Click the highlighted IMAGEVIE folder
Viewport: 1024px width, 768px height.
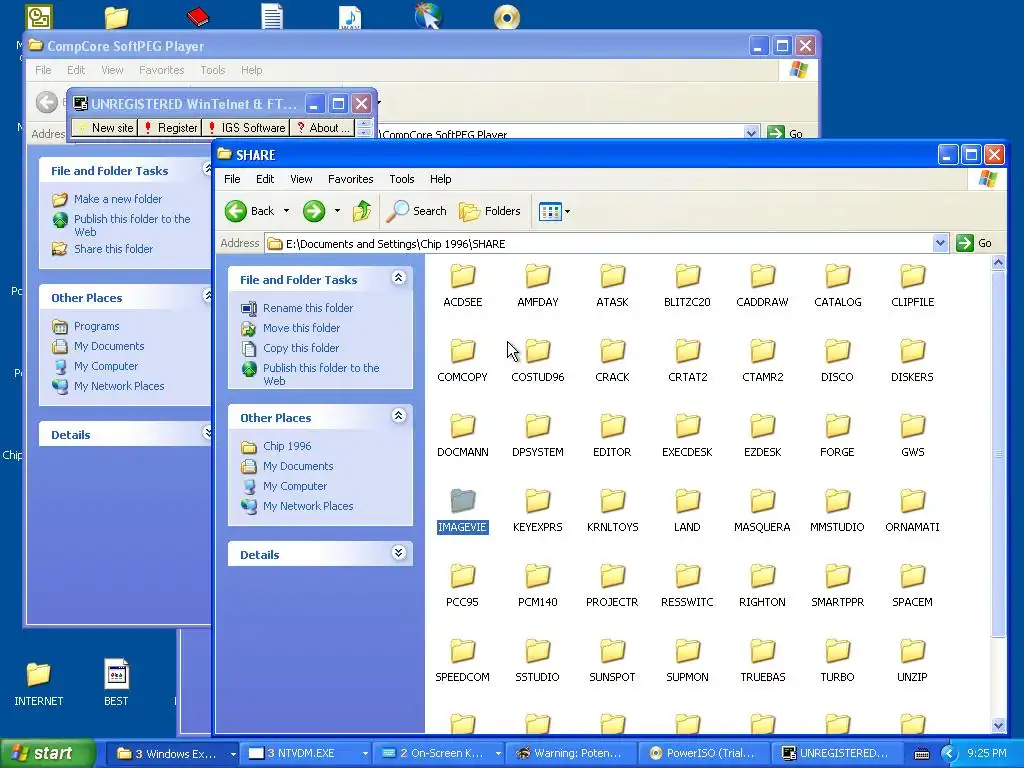click(462, 511)
